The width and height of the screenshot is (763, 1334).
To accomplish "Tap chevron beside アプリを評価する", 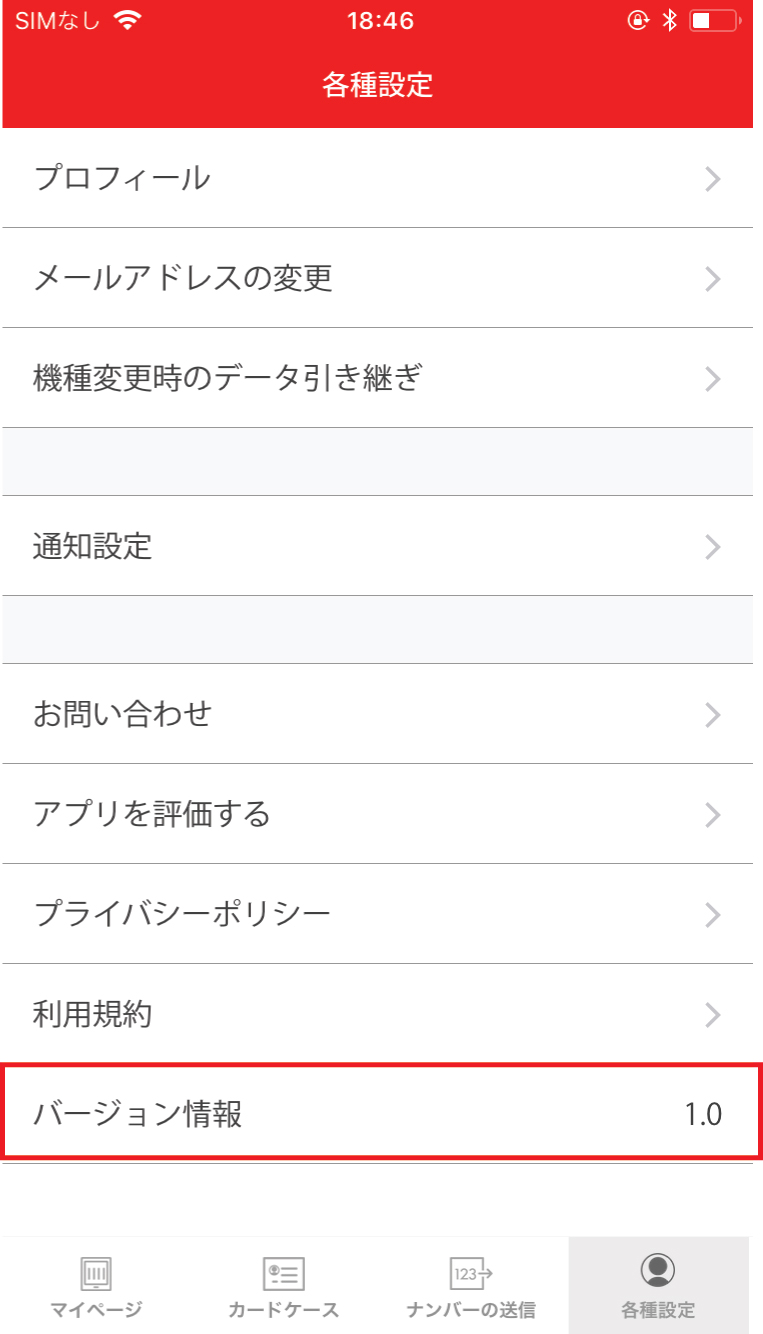I will pyautogui.click(x=712, y=815).
